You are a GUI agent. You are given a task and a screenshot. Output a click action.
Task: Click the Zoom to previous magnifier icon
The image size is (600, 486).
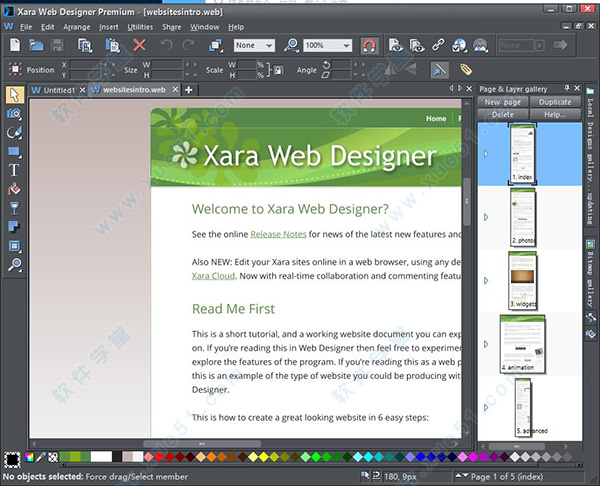291,45
